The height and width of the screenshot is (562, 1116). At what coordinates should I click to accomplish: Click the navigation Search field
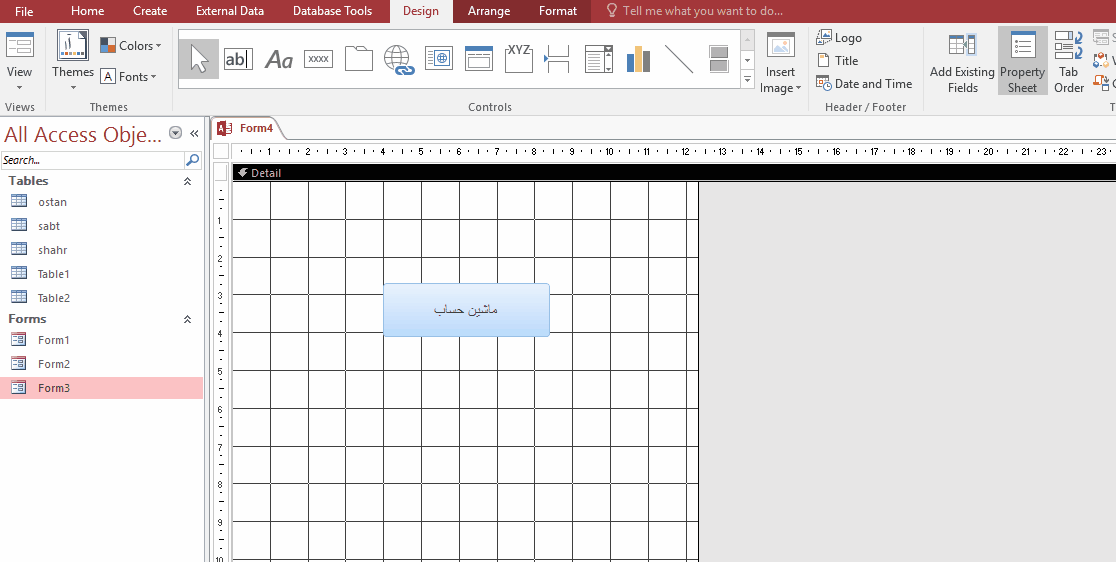pyautogui.click(x=93, y=160)
